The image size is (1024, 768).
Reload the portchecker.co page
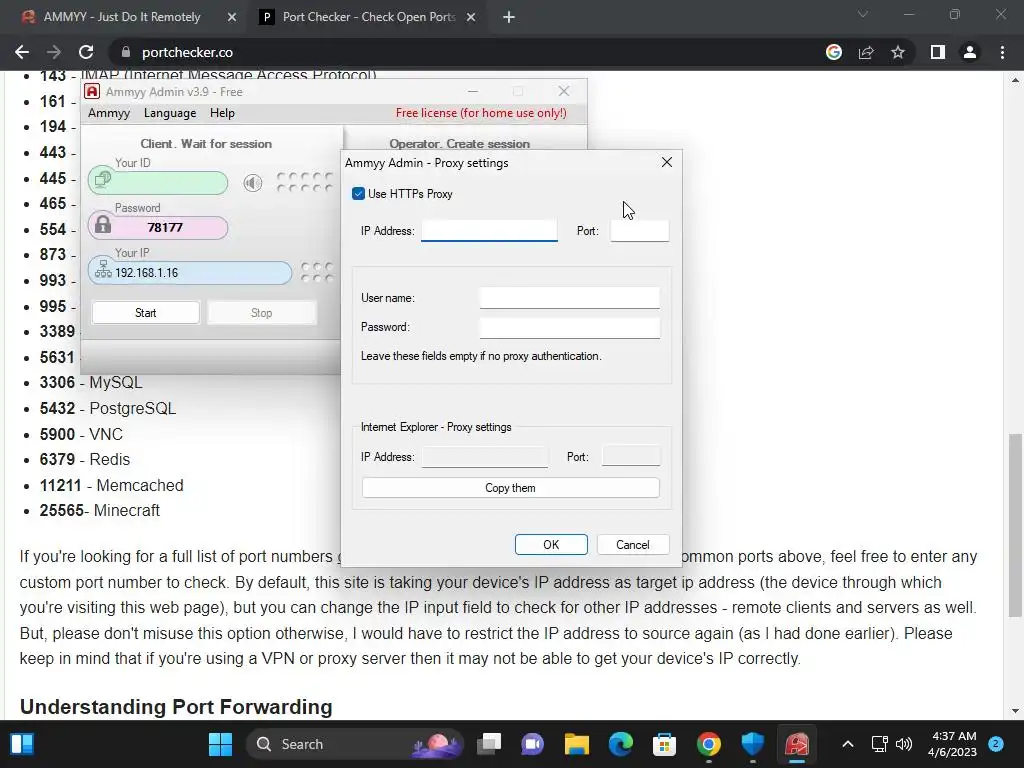coord(86,52)
